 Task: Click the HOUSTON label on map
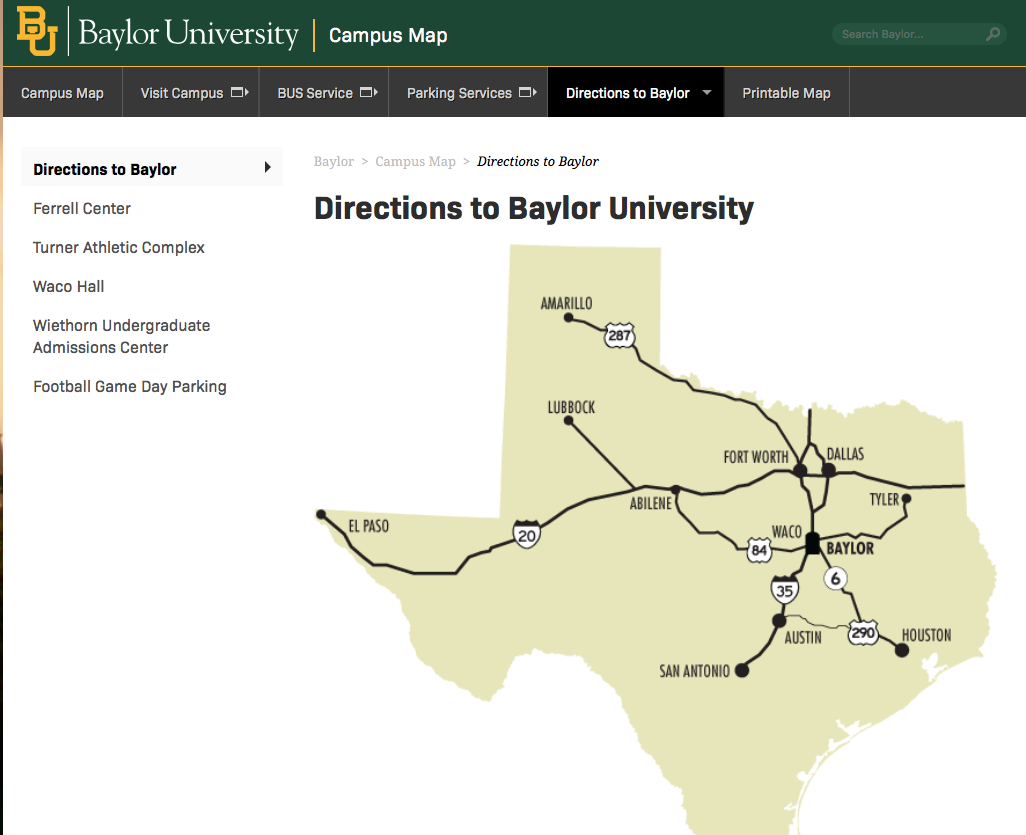click(x=927, y=635)
